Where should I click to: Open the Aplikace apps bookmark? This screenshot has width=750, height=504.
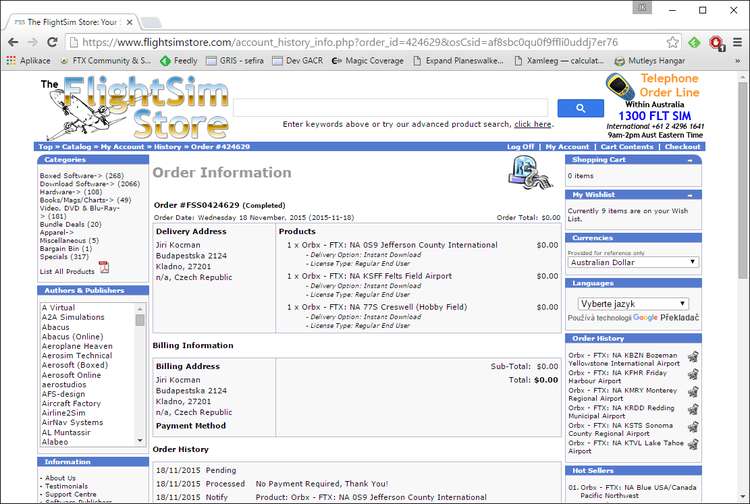(28, 61)
